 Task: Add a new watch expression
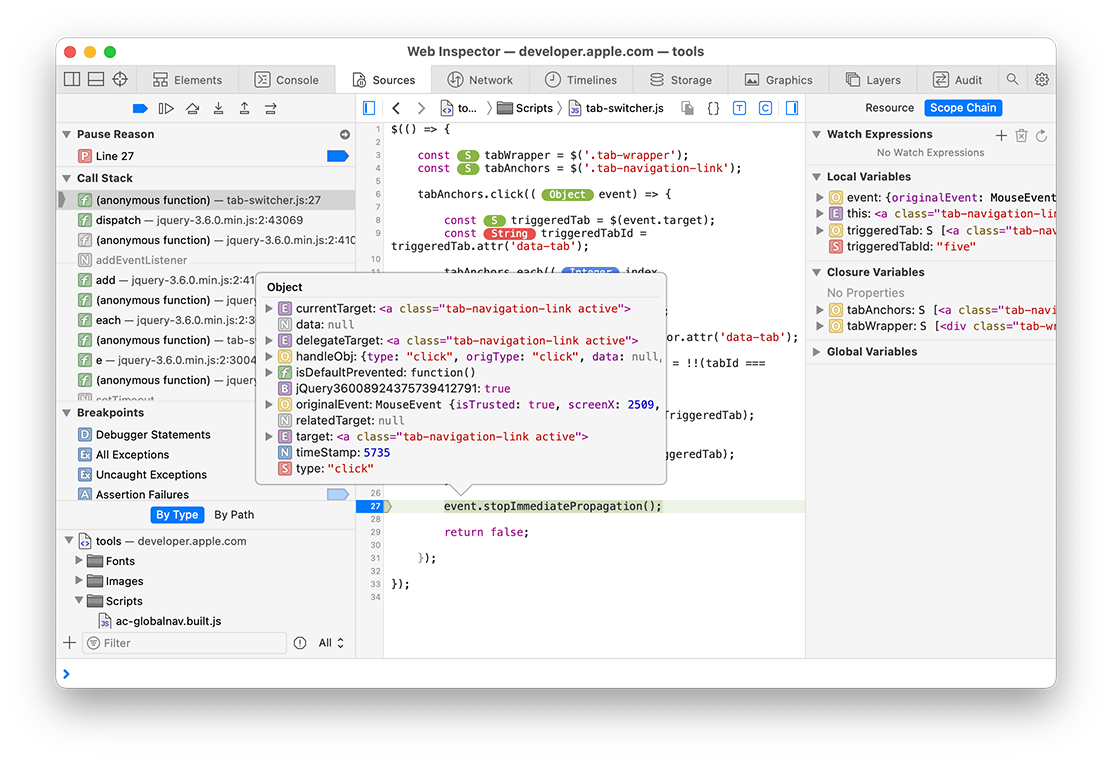click(1001, 135)
